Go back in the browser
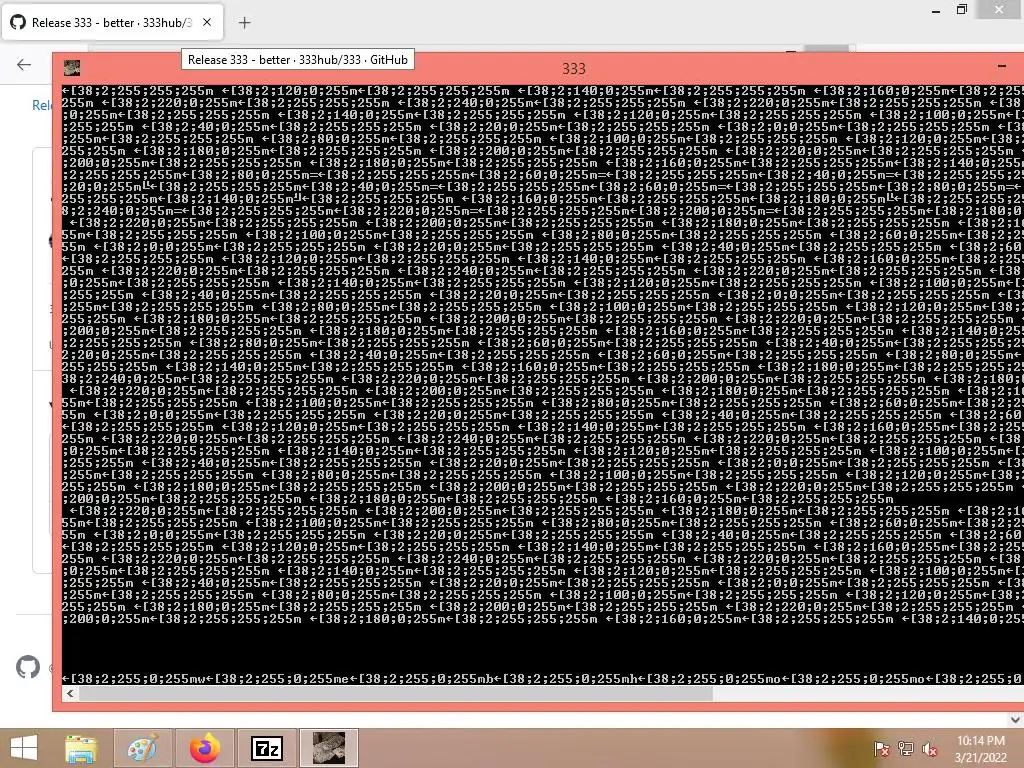The image size is (1024, 768). pyautogui.click(x=24, y=64)
